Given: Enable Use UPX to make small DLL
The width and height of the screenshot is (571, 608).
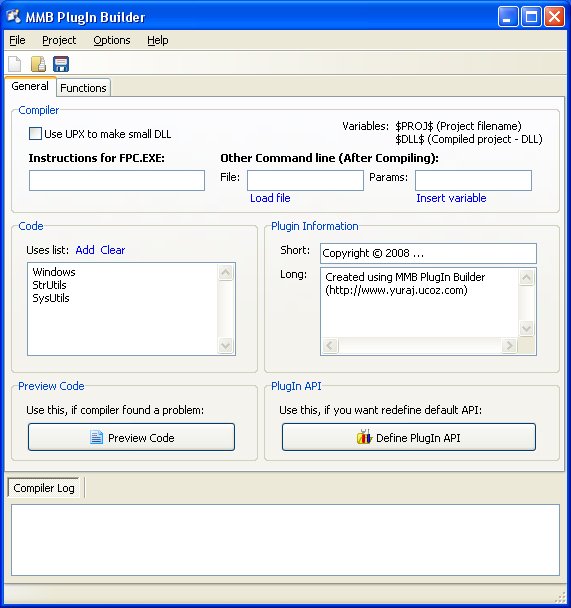Looking at the screenshot, I should [x=35, y=134].
